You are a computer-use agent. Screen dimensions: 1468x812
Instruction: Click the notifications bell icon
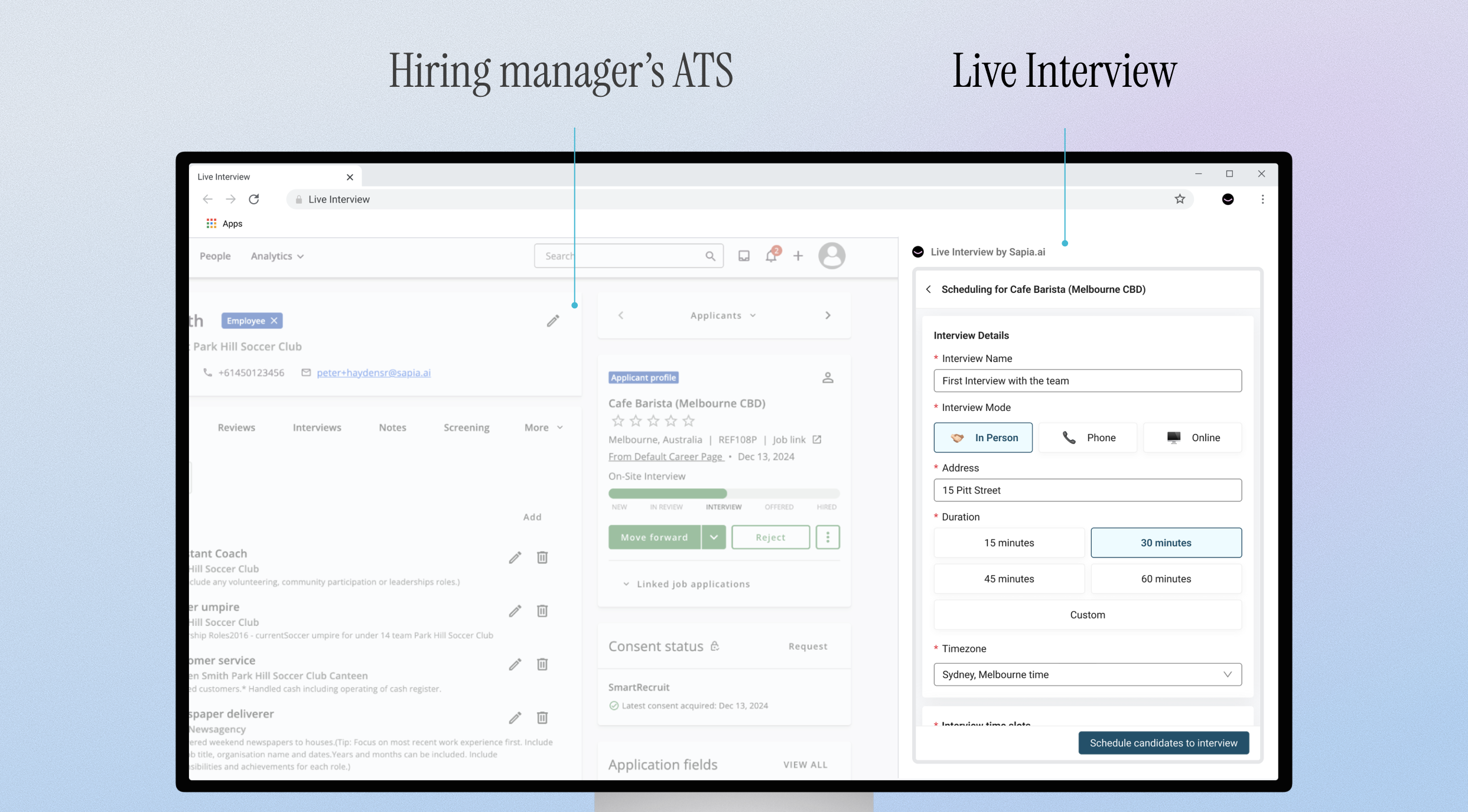(x=771, y=256)
